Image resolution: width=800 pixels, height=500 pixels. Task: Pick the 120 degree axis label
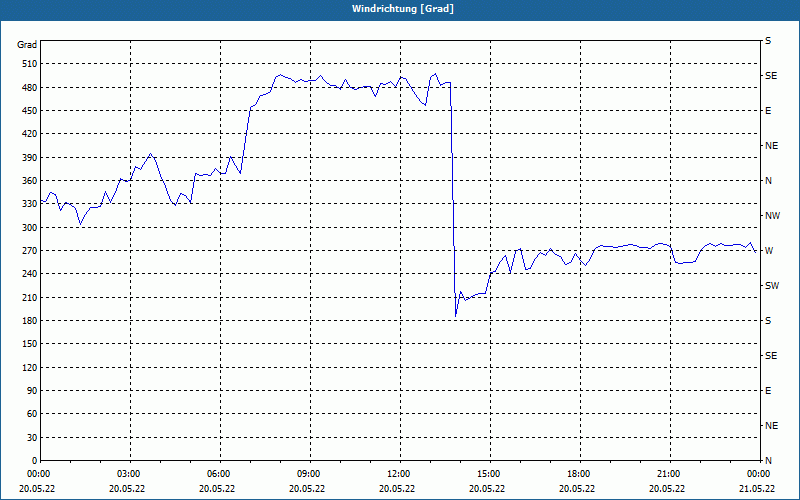click(x=30, y=367)
